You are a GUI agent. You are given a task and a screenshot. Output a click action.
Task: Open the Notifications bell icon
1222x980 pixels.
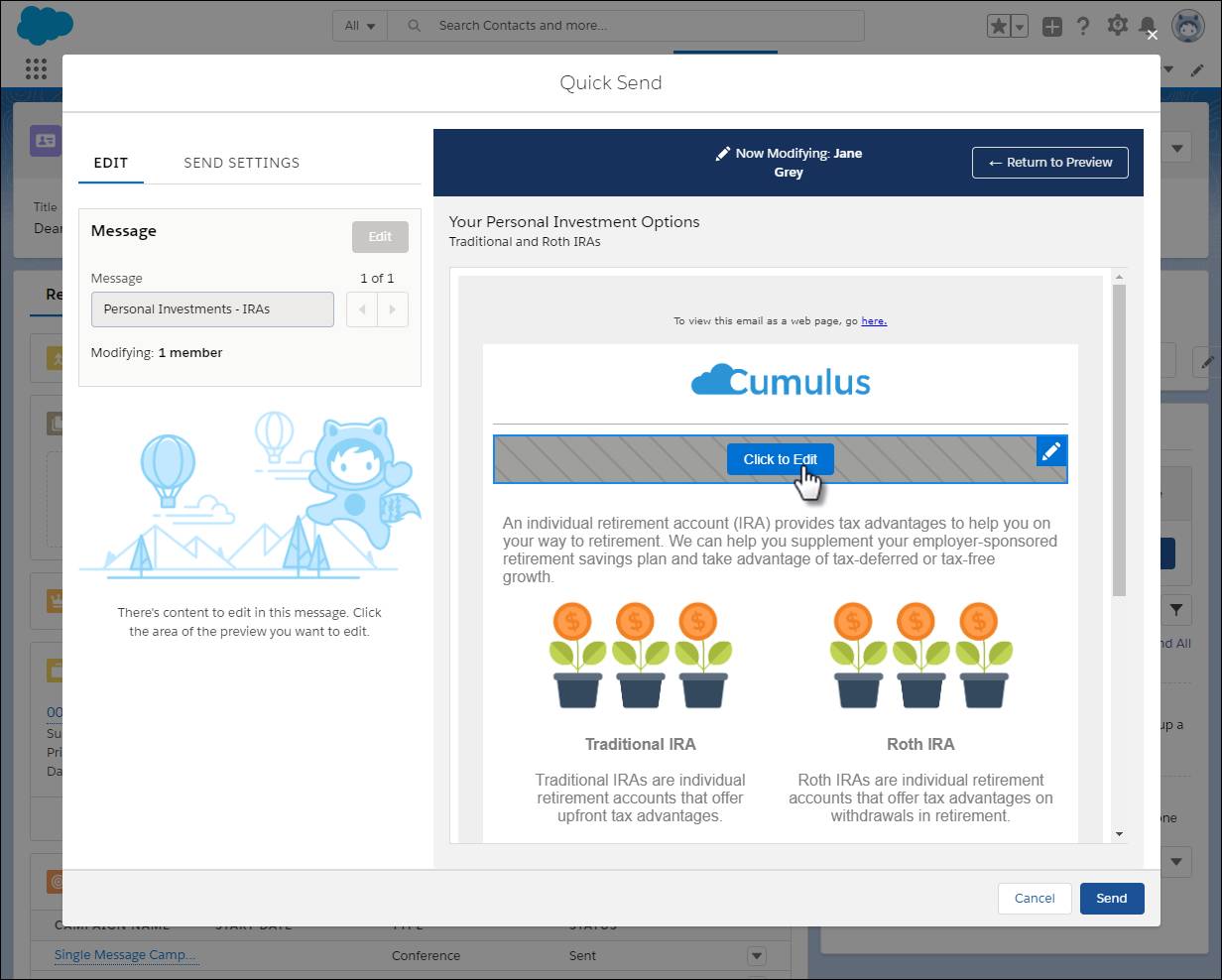click(1148, 24)
